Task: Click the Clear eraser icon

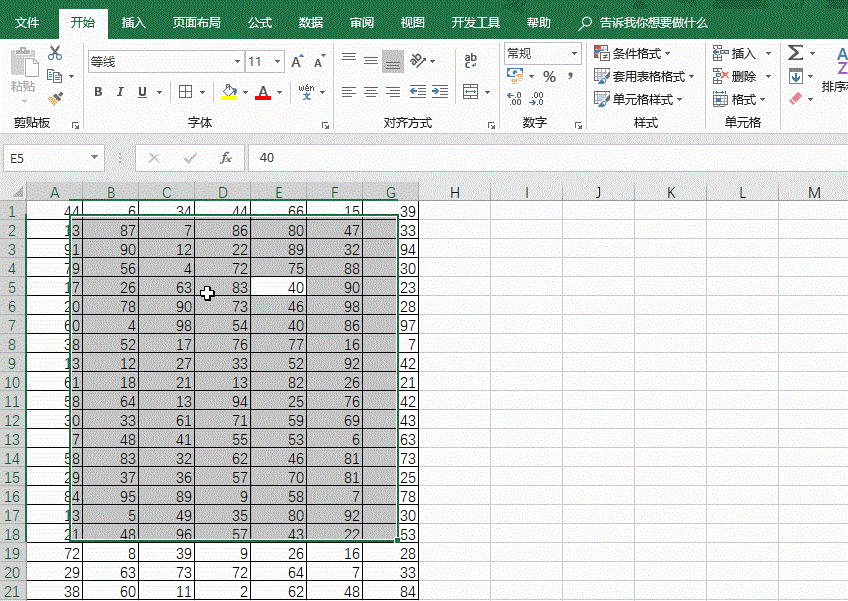Action: pos(796,98)
